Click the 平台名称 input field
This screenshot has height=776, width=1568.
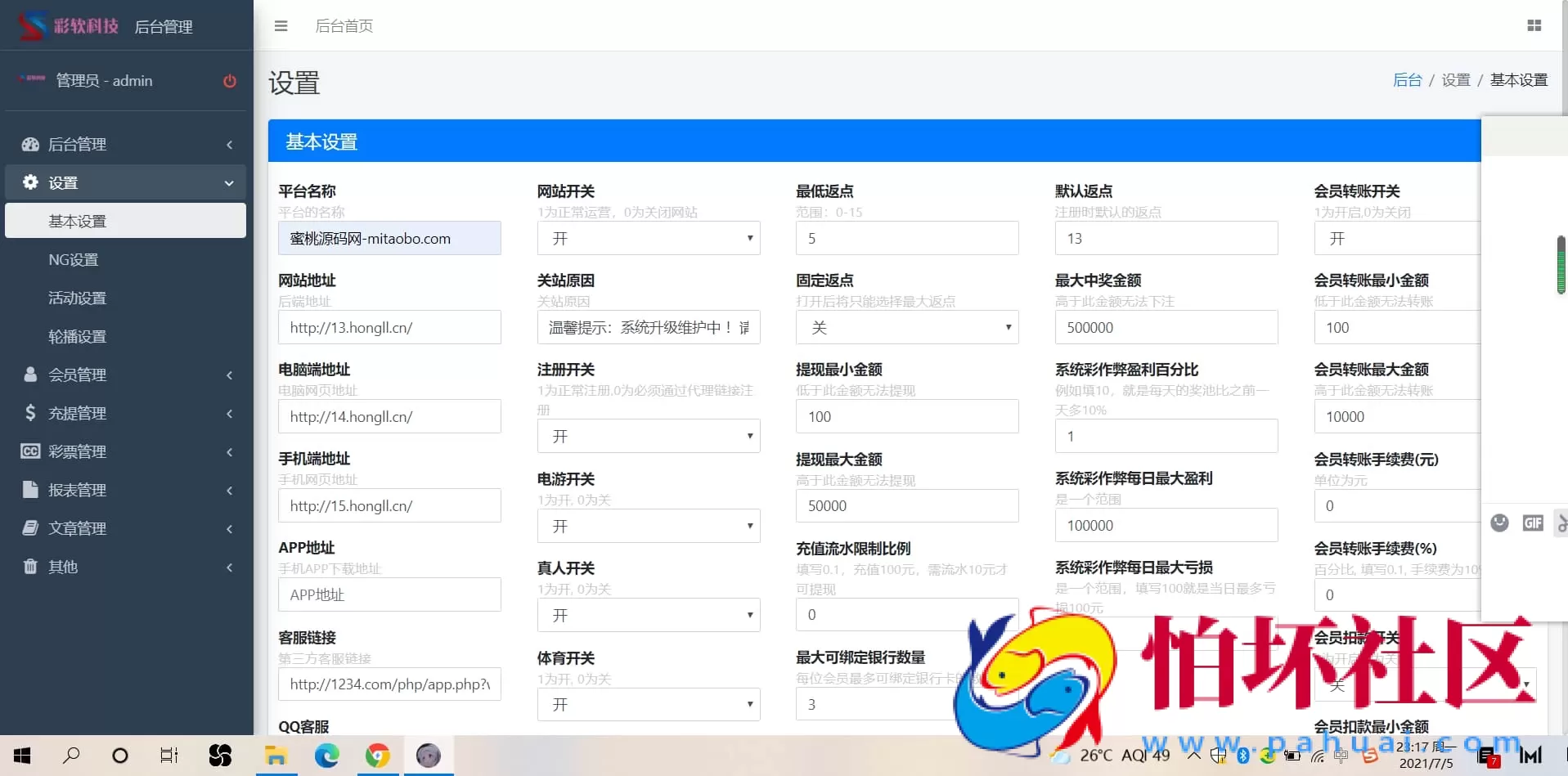click(389, 238)
